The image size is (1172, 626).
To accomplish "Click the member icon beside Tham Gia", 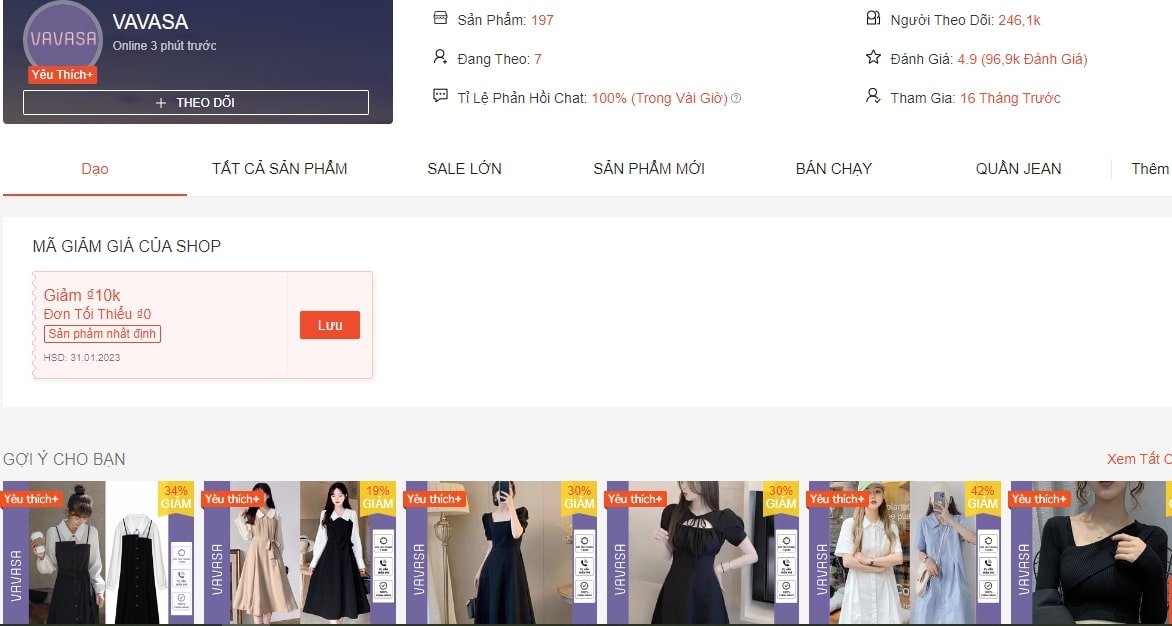I will (873, 97).
